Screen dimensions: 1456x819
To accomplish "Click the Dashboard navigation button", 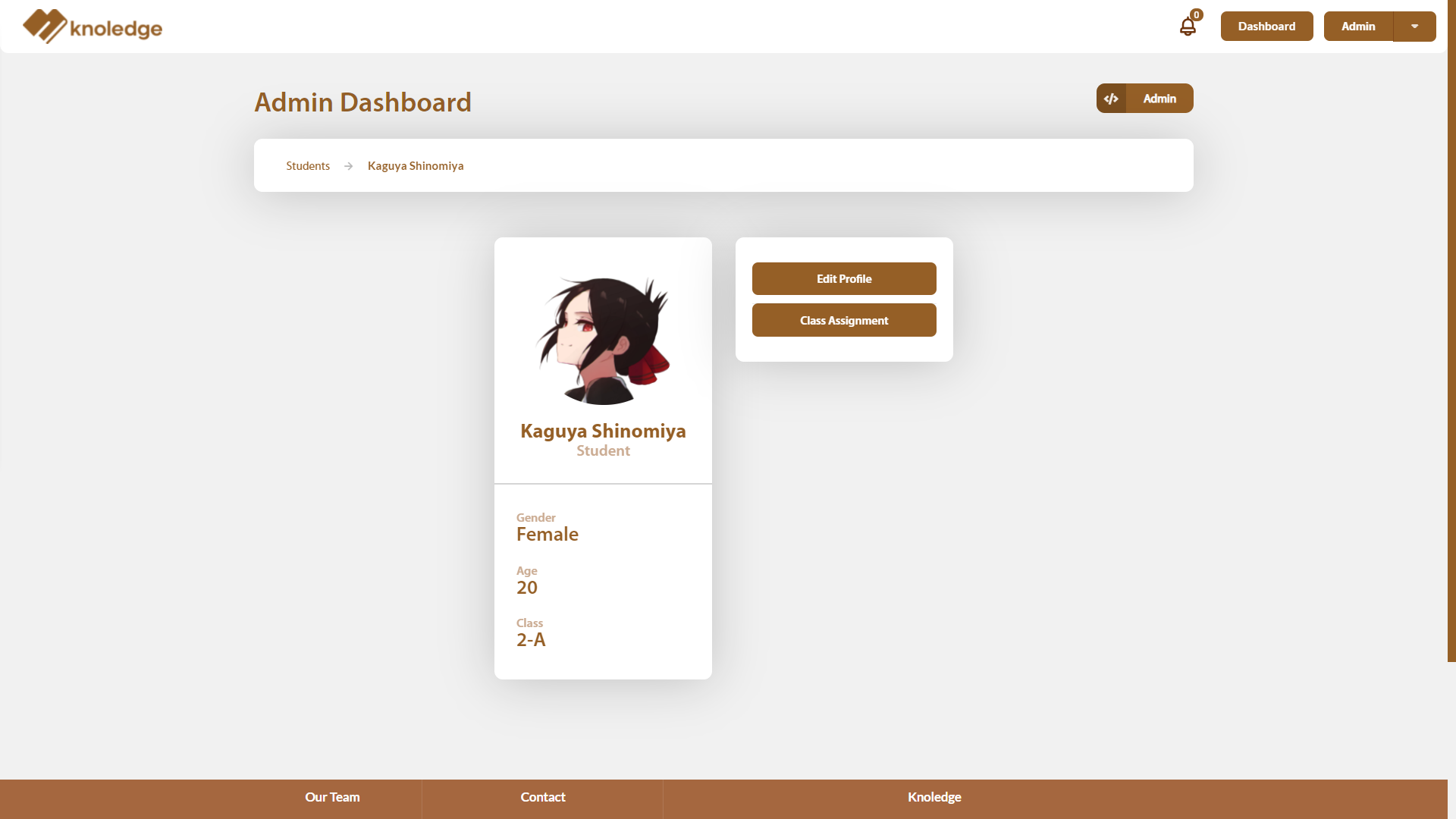I will pyautogui.click(x=1266, y=26).
